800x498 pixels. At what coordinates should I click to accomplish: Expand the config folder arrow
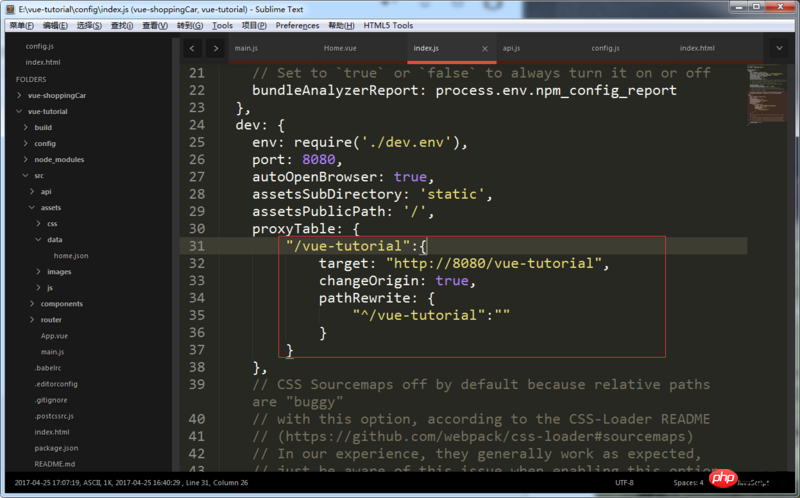26,143
